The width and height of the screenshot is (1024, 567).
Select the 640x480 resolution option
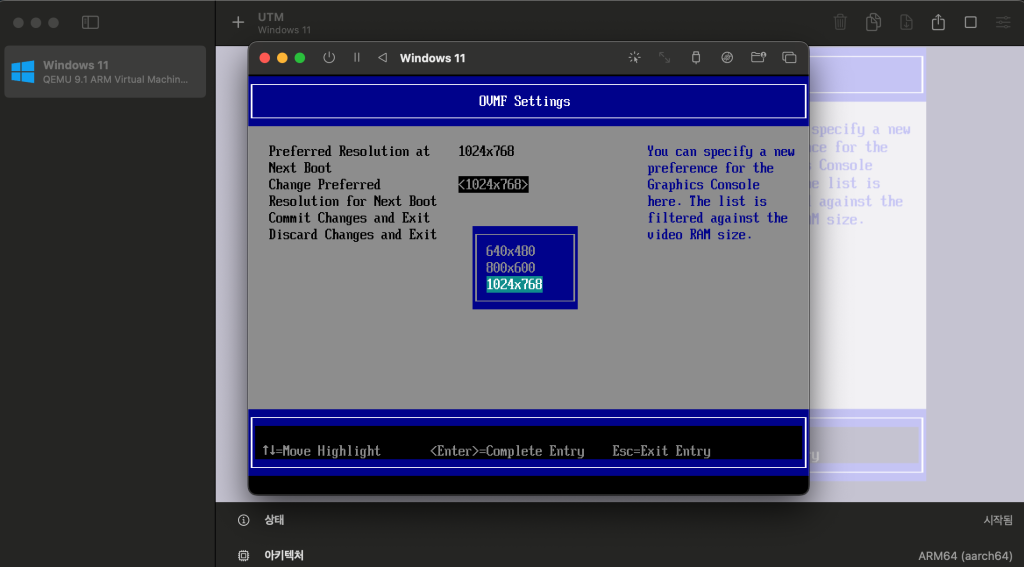[x=510, y=251]
